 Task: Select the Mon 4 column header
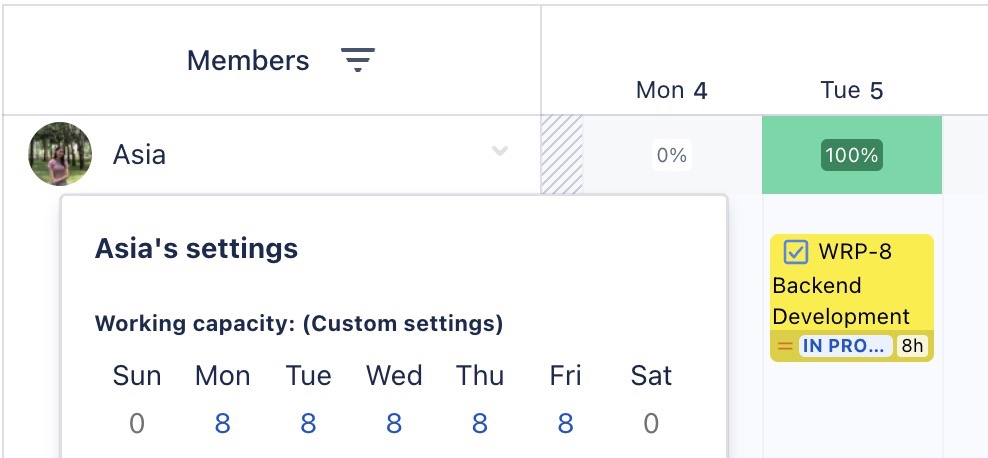(x=672, y=91)
